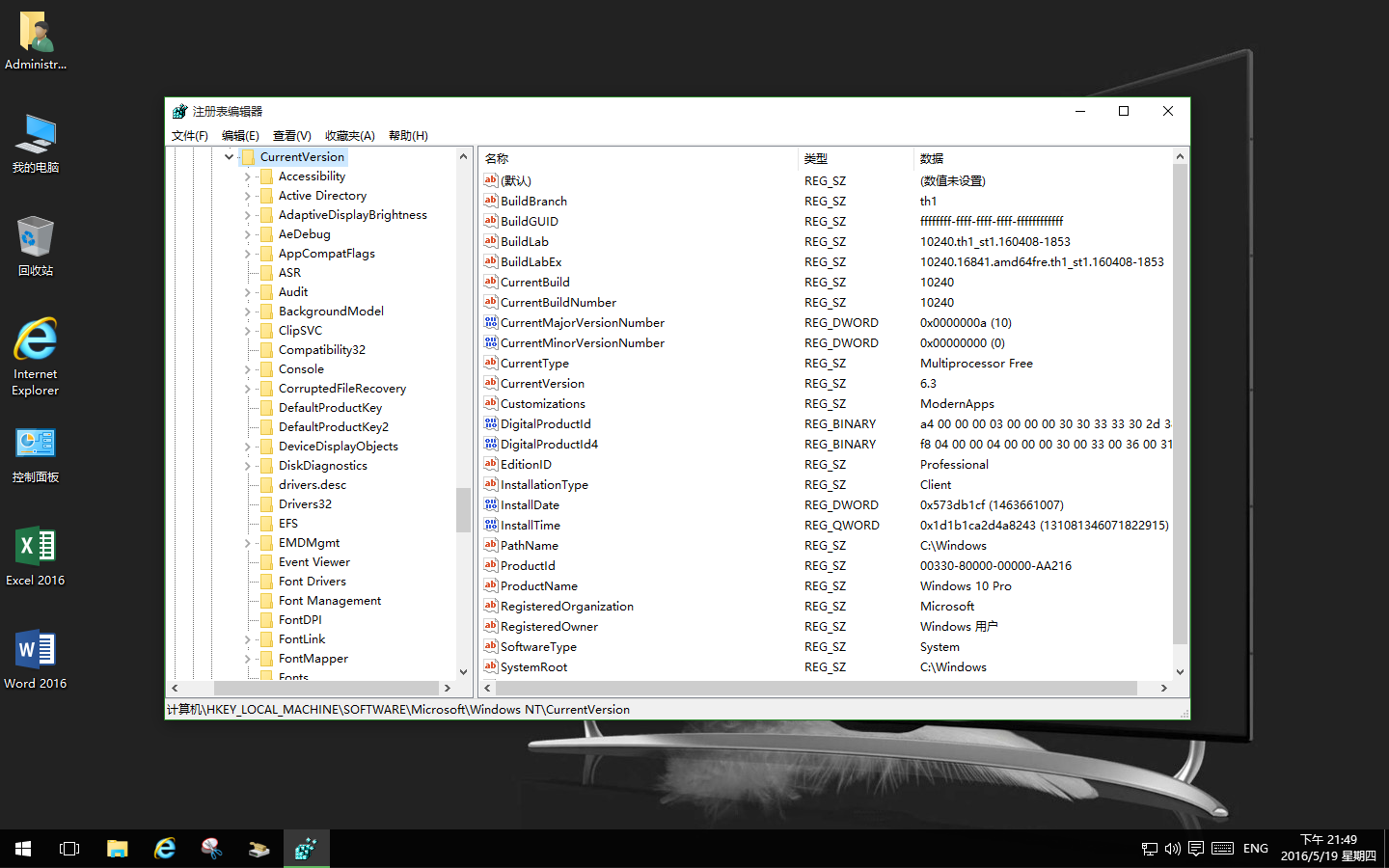The width and height of the screenshot is (1389, 868).
Task: Launch Internet Explorer from the desktop
Action: tap(36, 356)
